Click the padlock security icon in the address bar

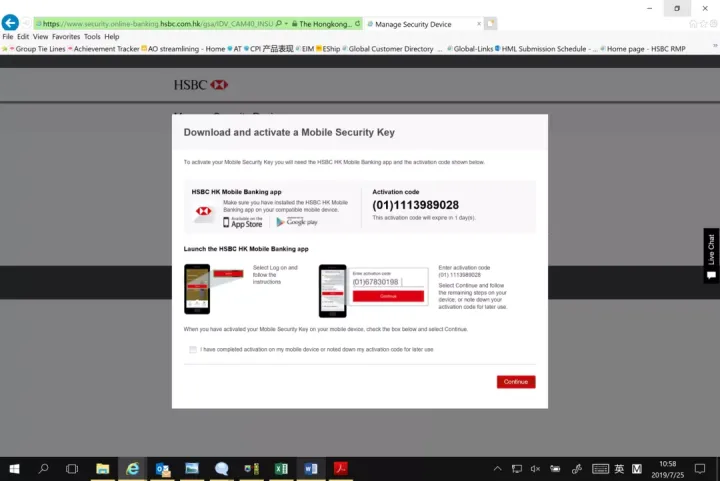[294, 24]
